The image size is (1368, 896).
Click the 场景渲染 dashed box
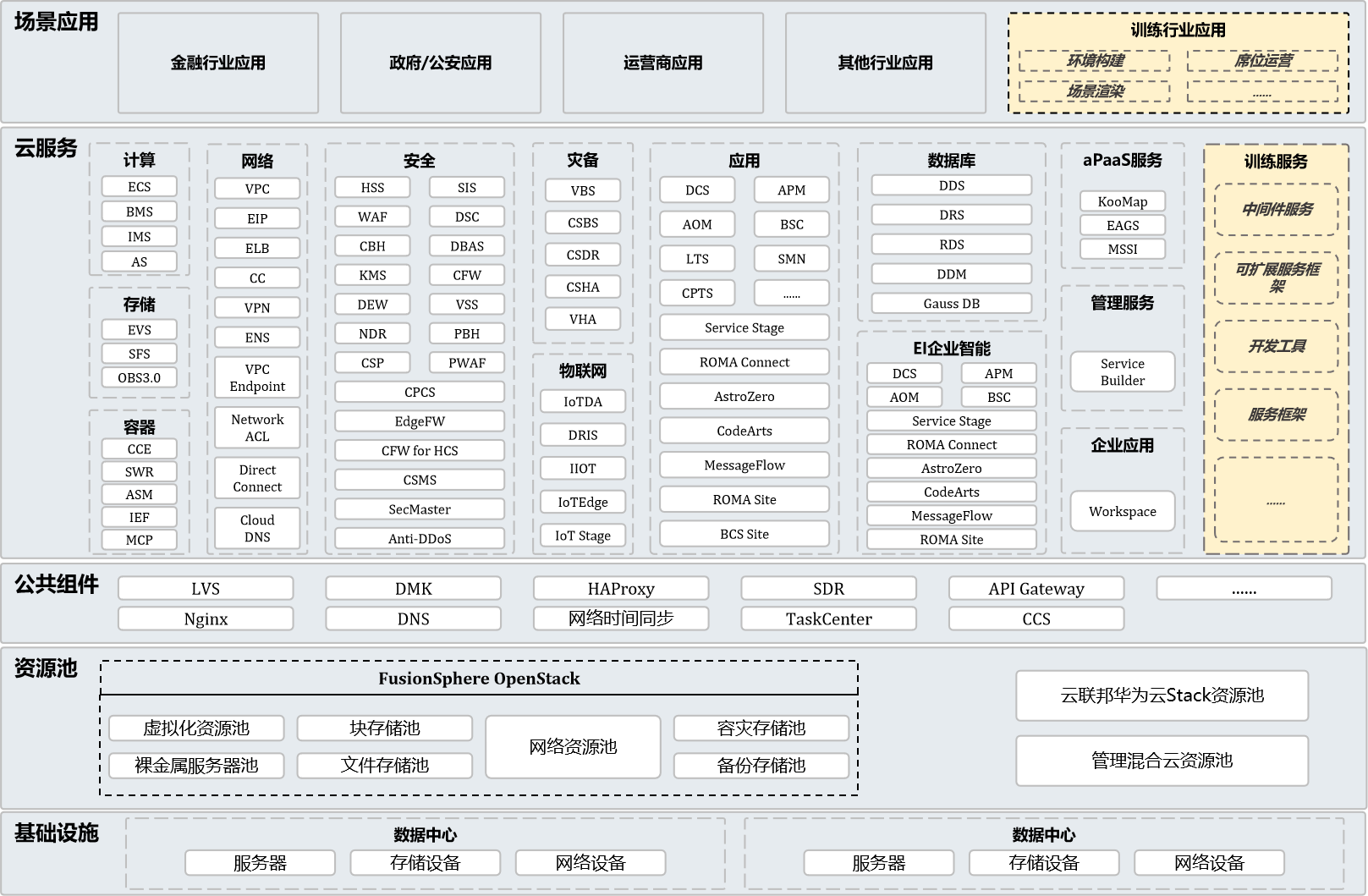pos(1095,91)
